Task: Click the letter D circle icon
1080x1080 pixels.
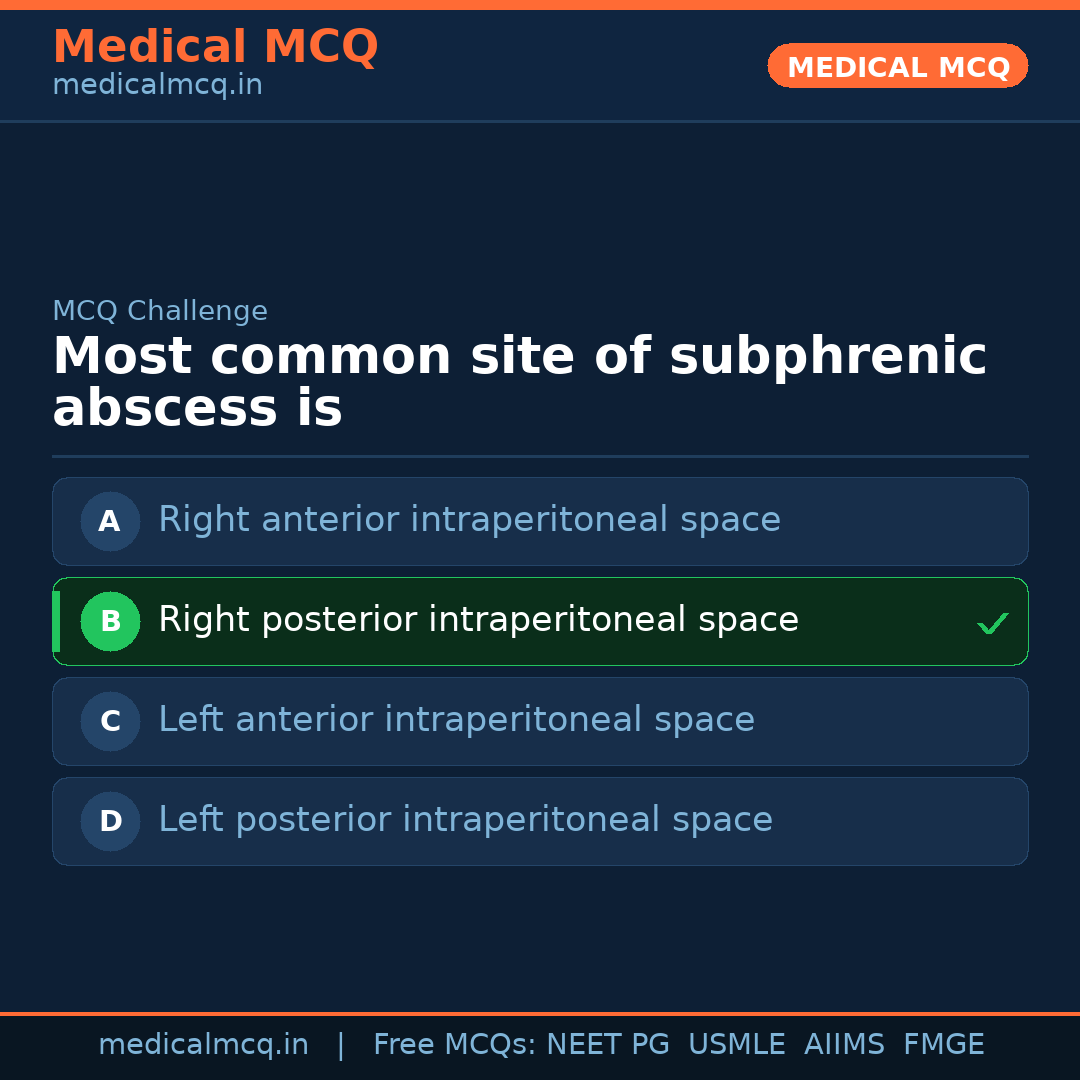Action: click(x=110, y=821)
